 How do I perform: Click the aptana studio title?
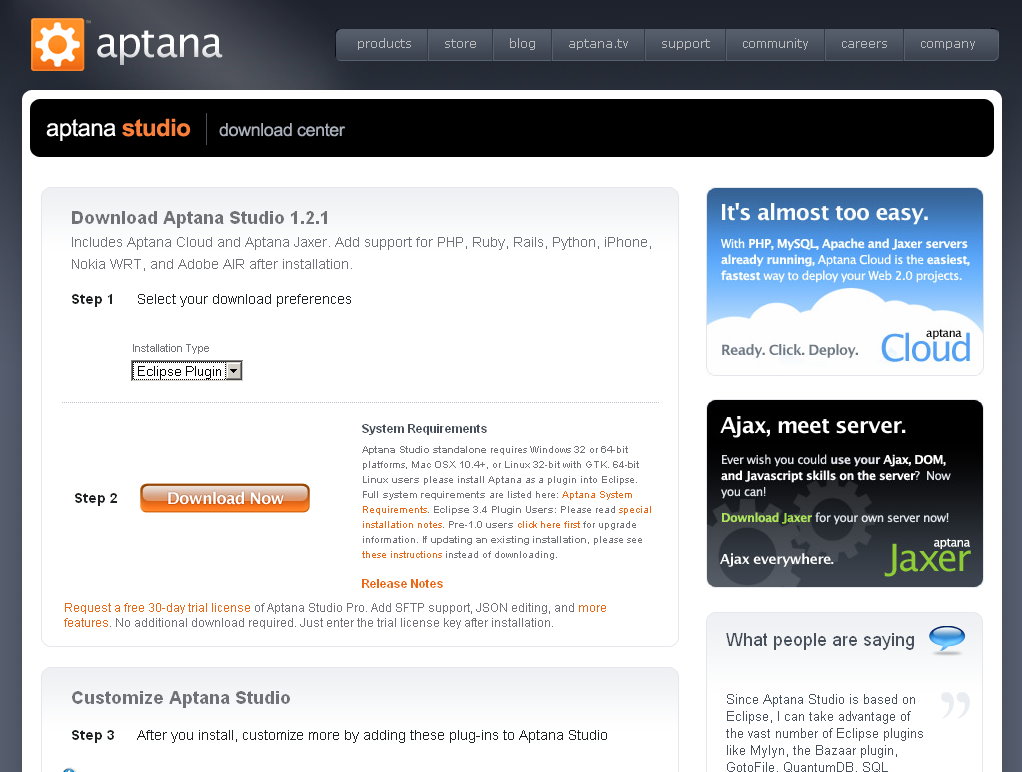(118, 128)
